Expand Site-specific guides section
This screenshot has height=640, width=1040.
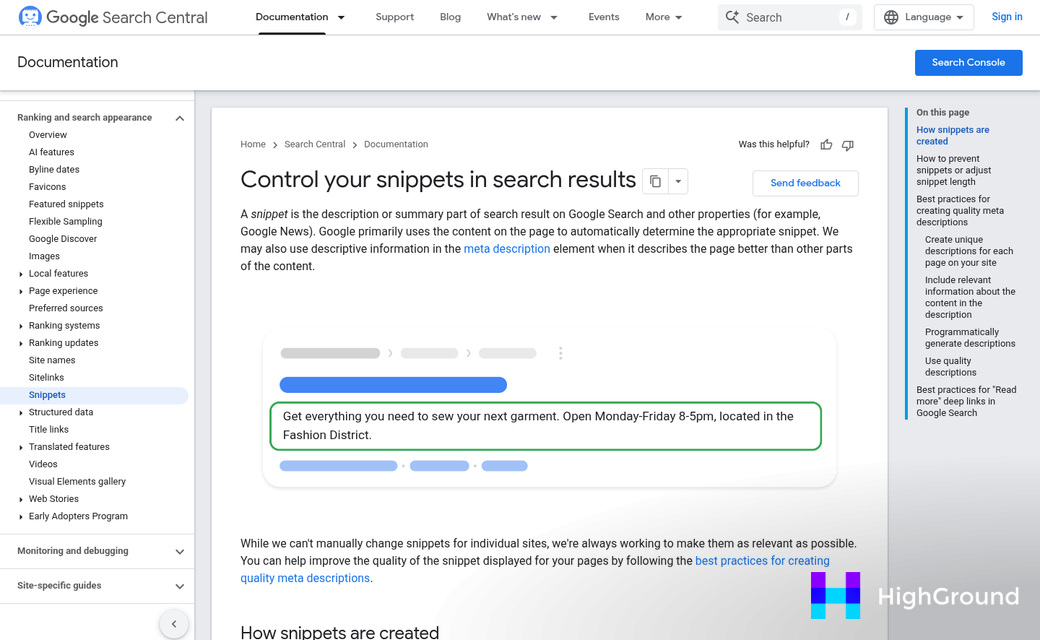(179, 586)
